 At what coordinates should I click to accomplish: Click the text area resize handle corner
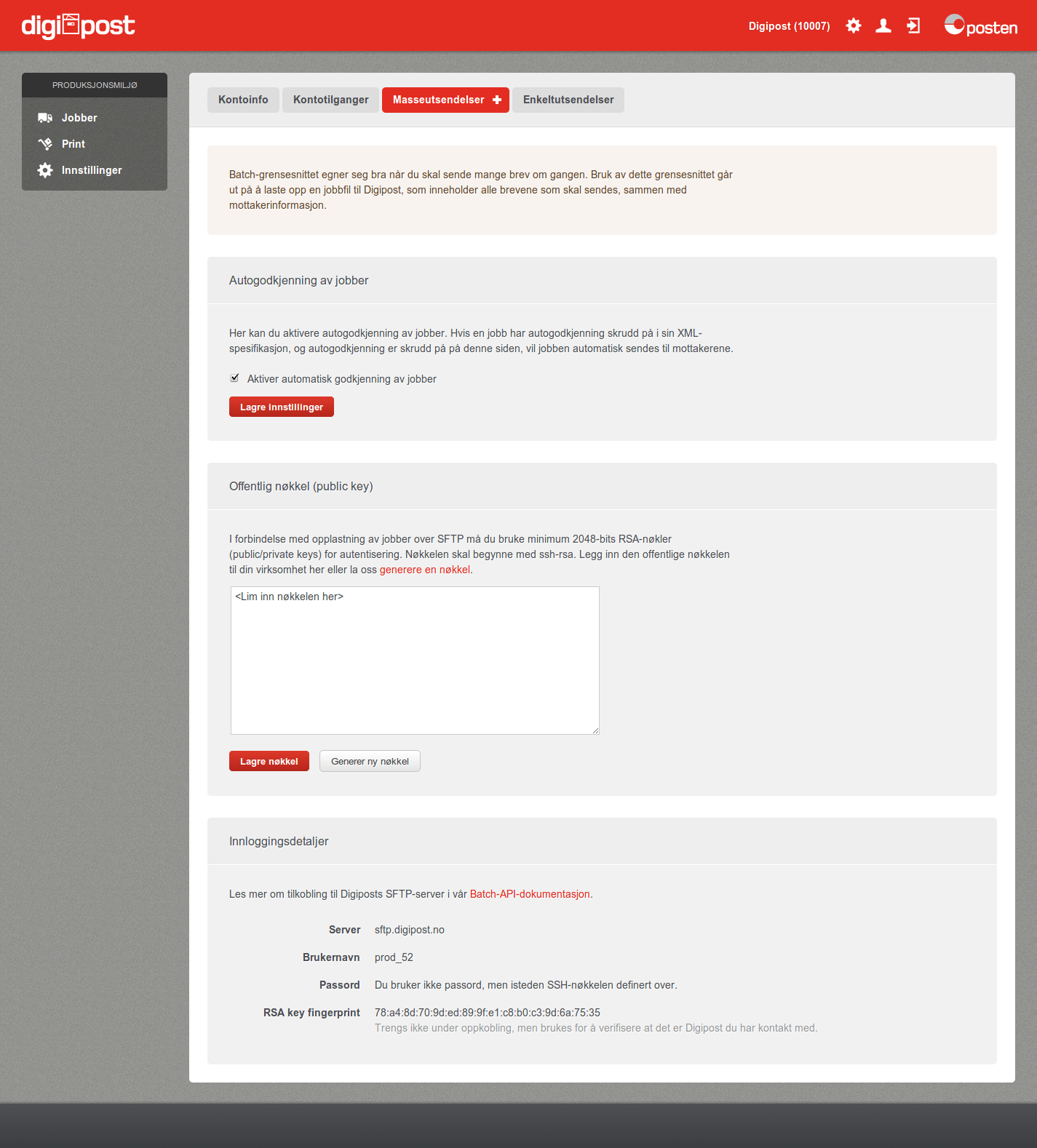(x=595, y=730)
